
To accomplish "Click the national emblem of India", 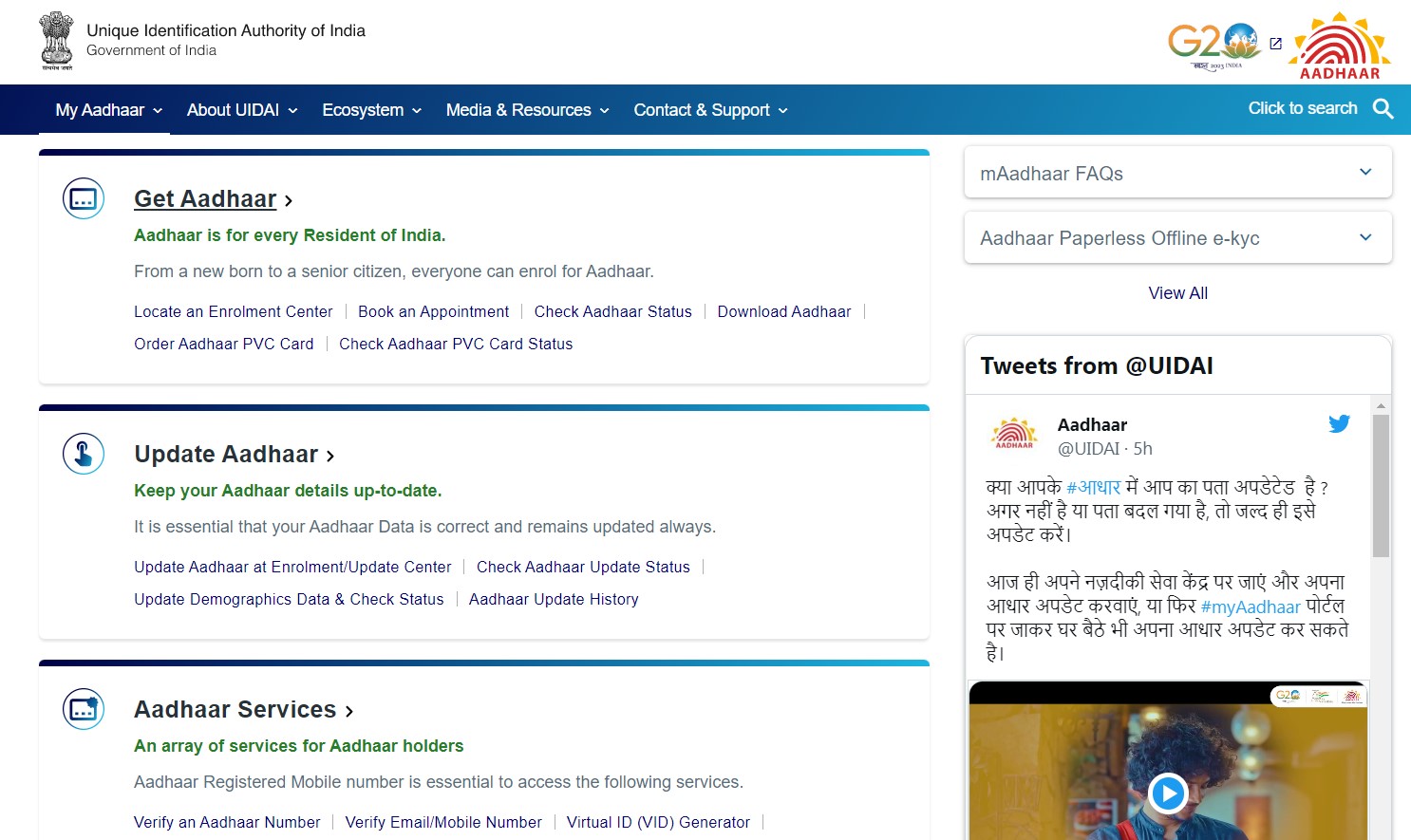I will point(56,40).
